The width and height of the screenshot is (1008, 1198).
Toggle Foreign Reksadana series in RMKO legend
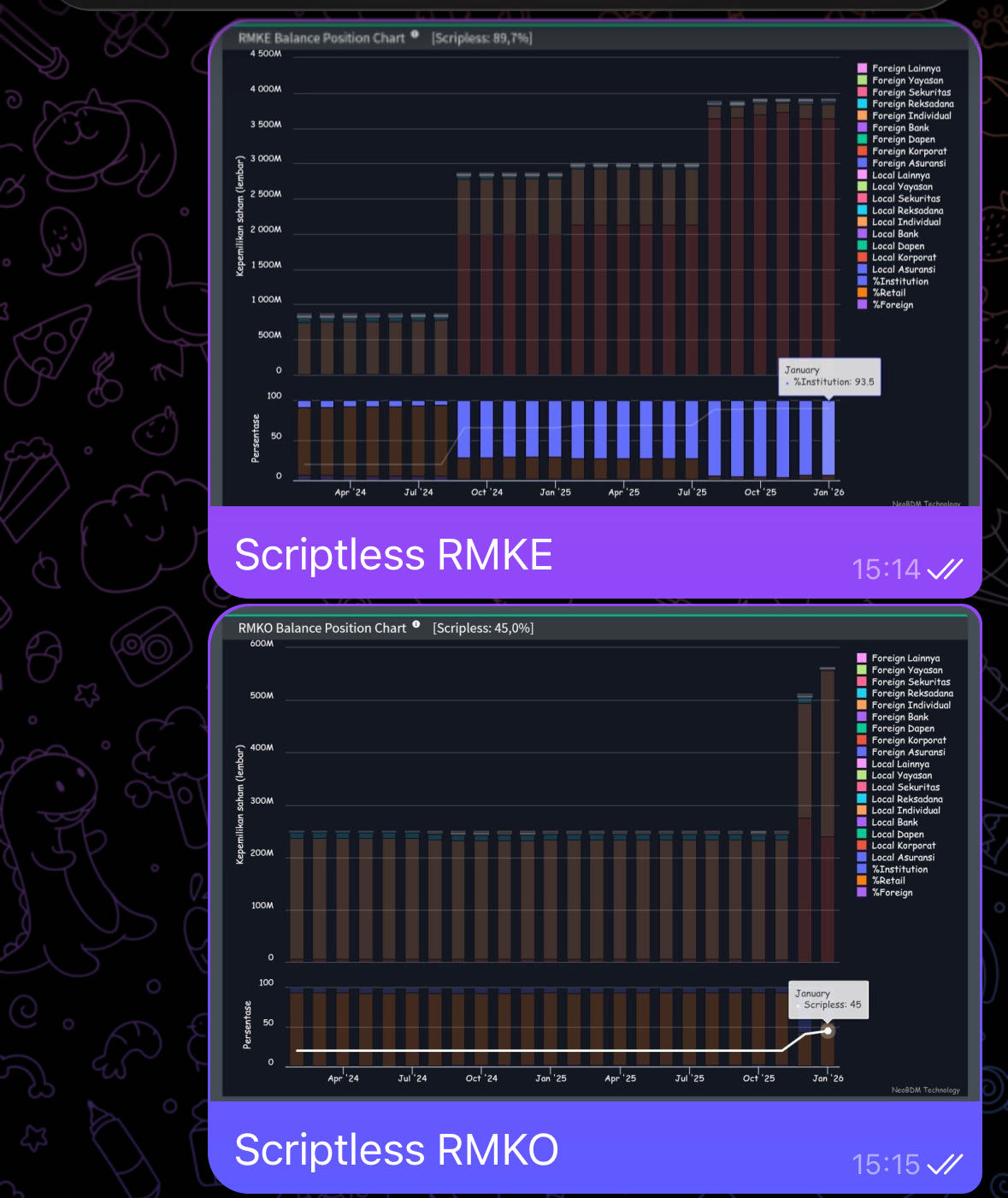(905, 693)
